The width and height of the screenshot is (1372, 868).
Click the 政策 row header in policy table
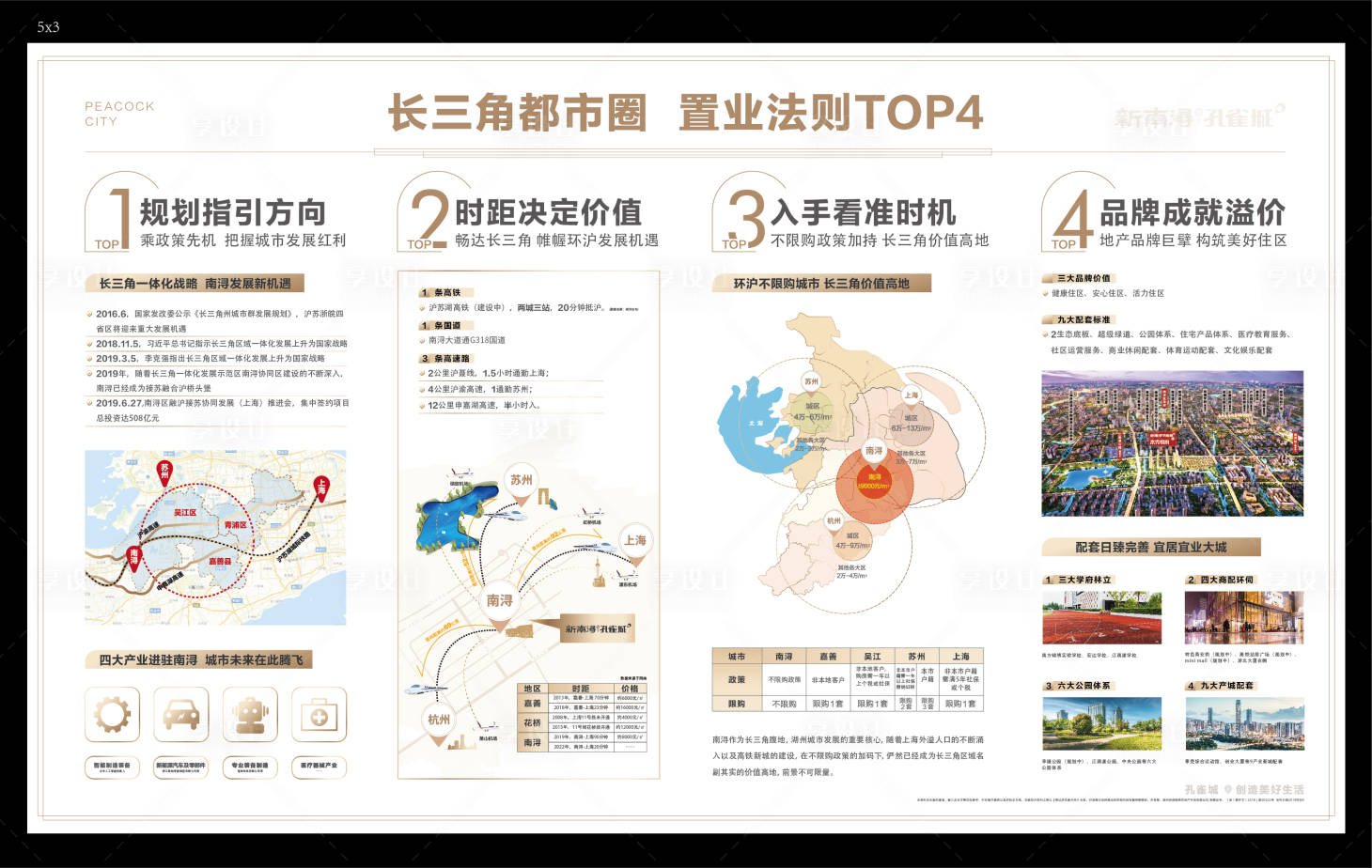pyautogui.click(x=737, y=679)
